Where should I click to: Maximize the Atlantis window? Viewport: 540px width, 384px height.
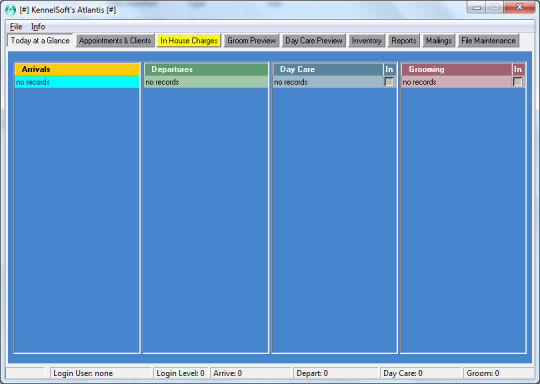pos(495,7)
